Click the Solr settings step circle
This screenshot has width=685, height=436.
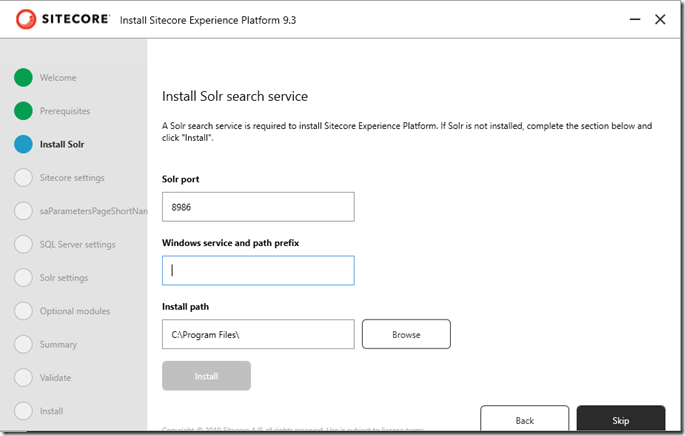23,277
